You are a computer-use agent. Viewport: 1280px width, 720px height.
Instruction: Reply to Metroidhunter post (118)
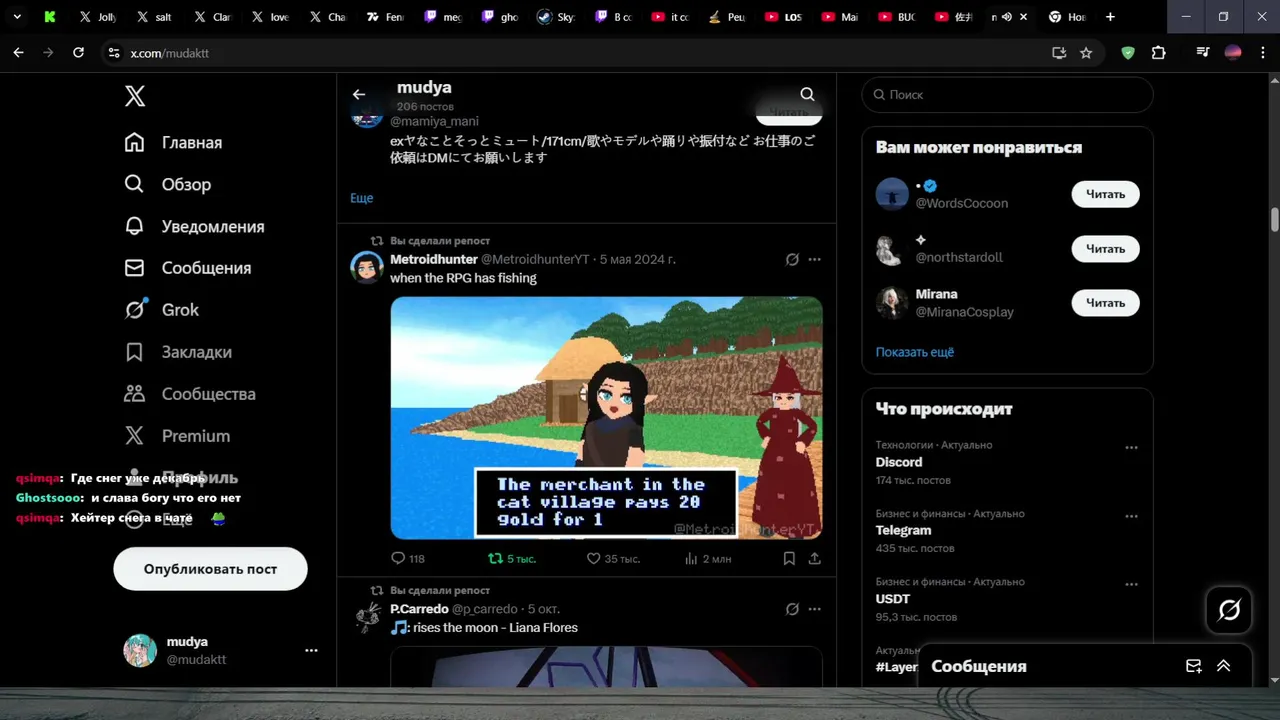pos(408,559)
